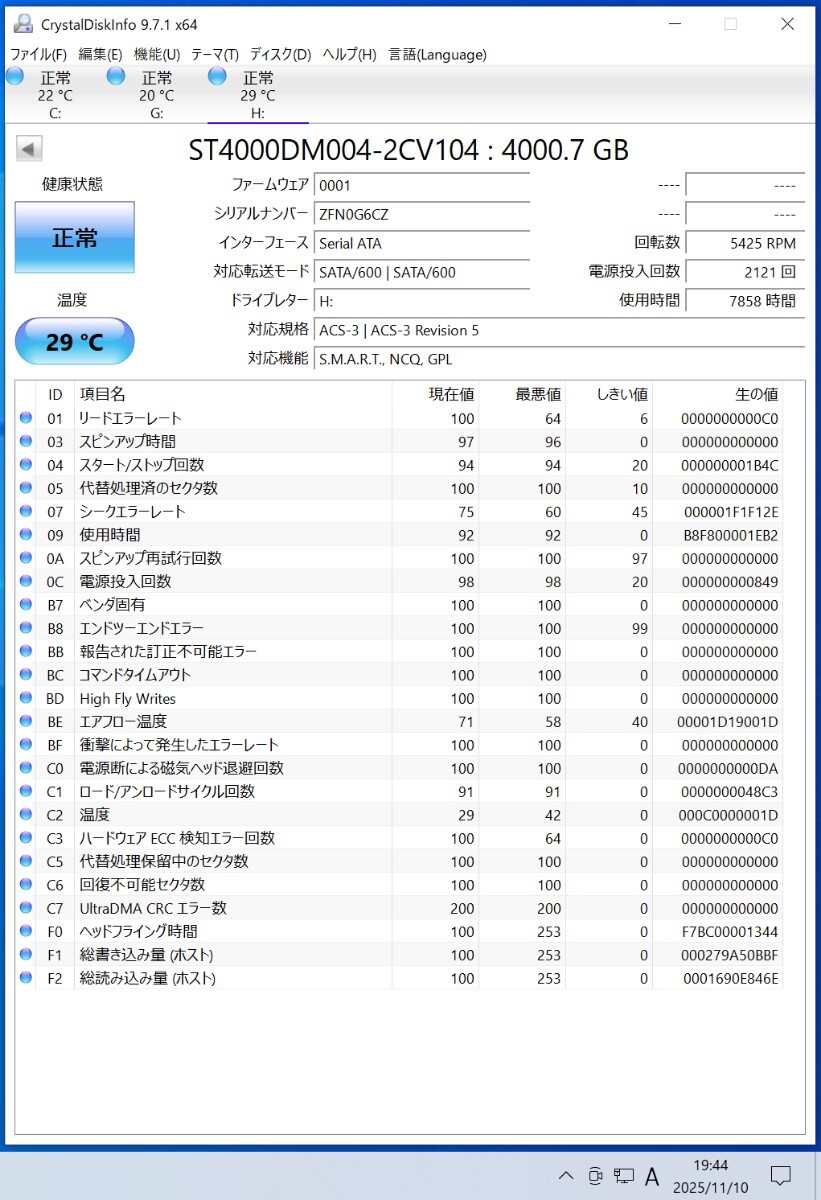Click the status dot for 回復不可能セクタ数
This screenshot has width=821, height=1200.
click(26, 885)
